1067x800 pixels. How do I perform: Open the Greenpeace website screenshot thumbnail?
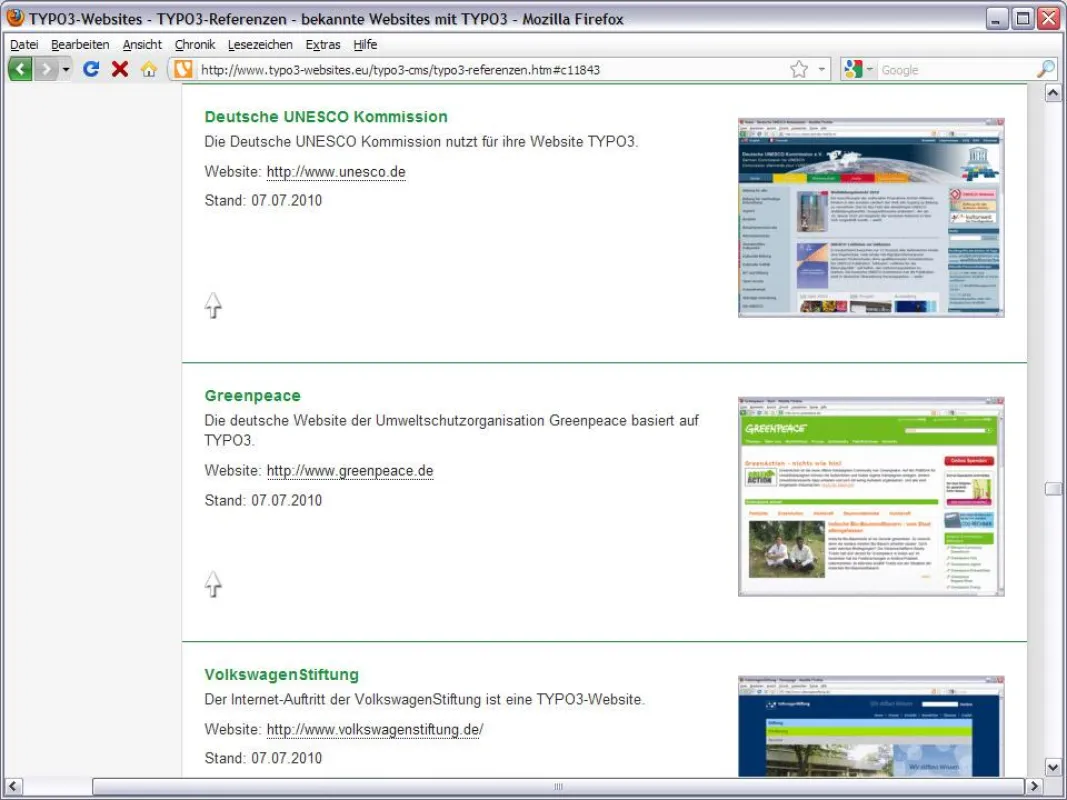click(871, 497)
